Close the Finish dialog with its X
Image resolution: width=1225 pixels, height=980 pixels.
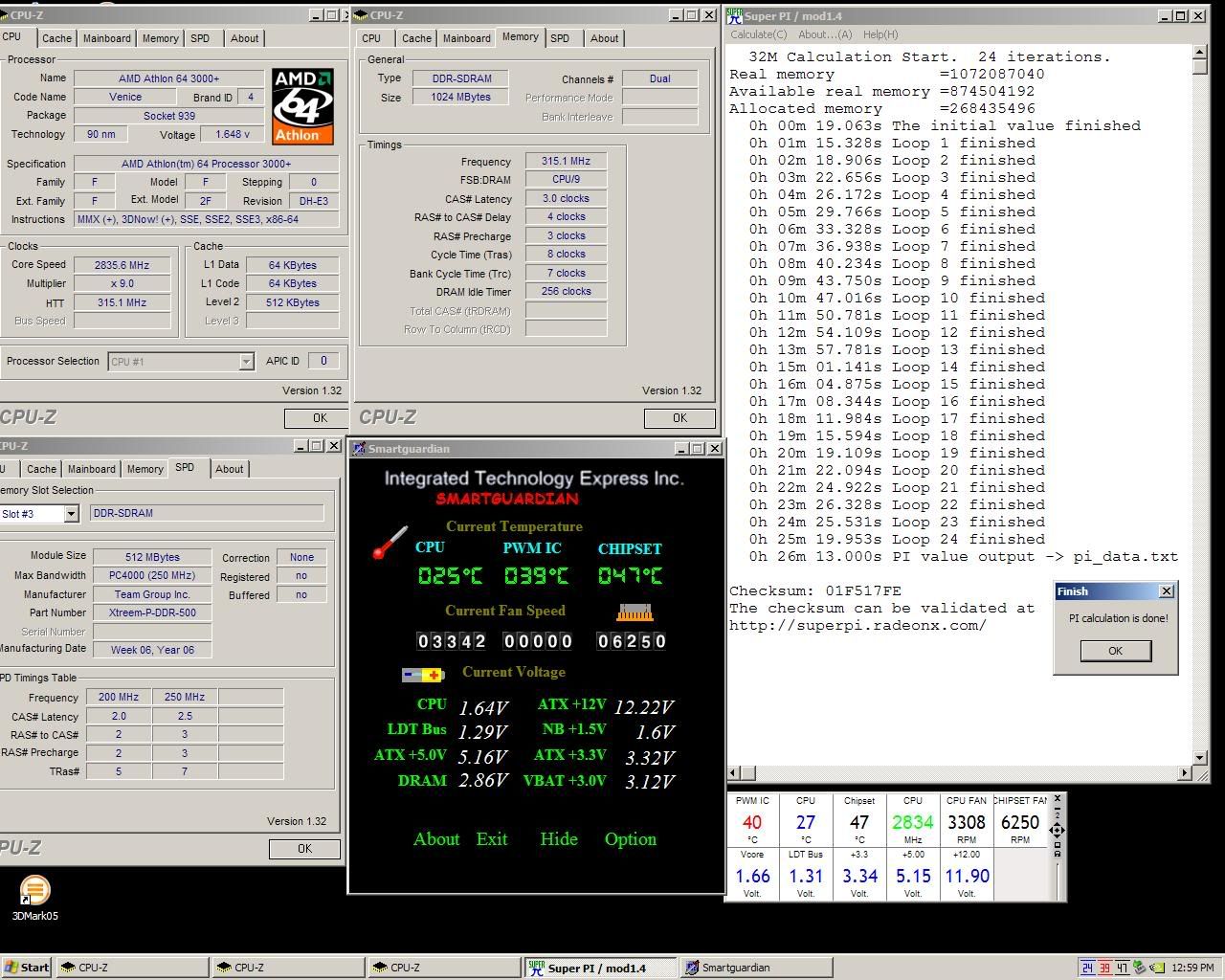click(x=1166, y=591)
